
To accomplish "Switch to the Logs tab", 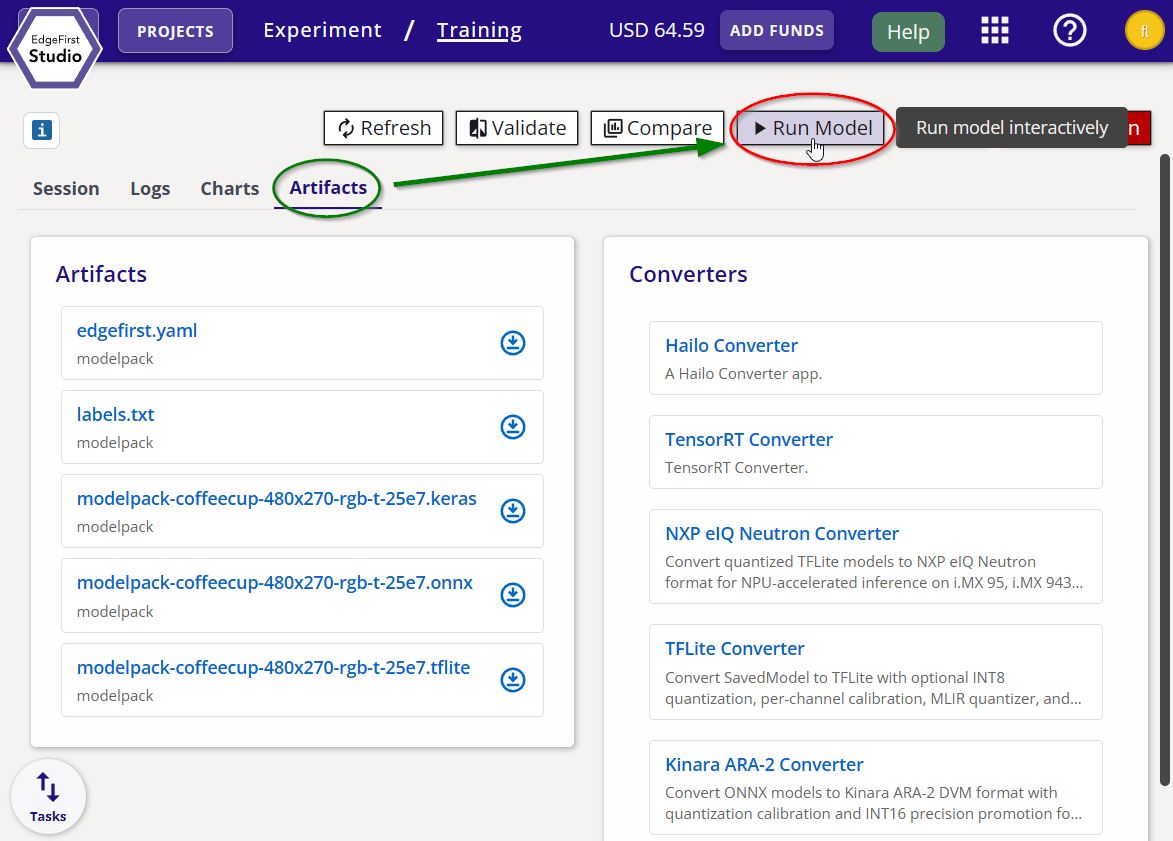I will click(150, 188).
